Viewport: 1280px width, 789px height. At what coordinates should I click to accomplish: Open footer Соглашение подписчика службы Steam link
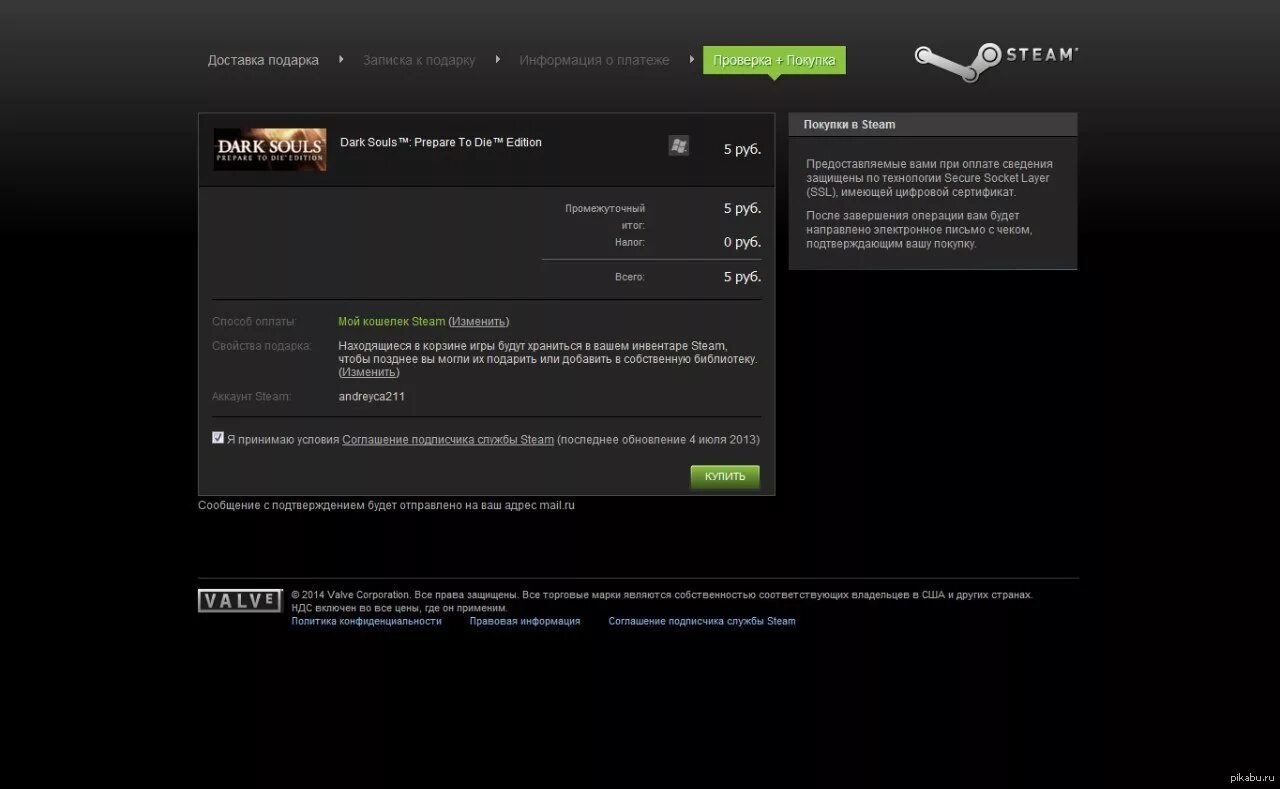click(702, 621)
